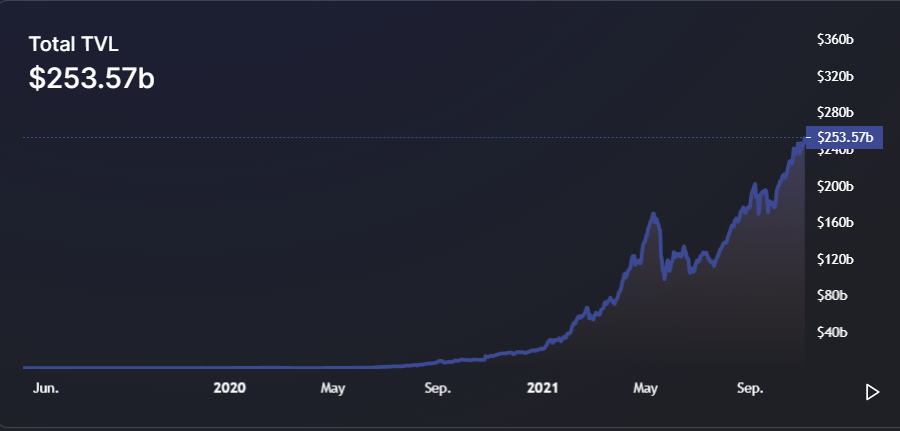This screenshot has width=900, height=431.
Task: Click the Jun. label on the time axis
Action: click(x=46, y=388)
